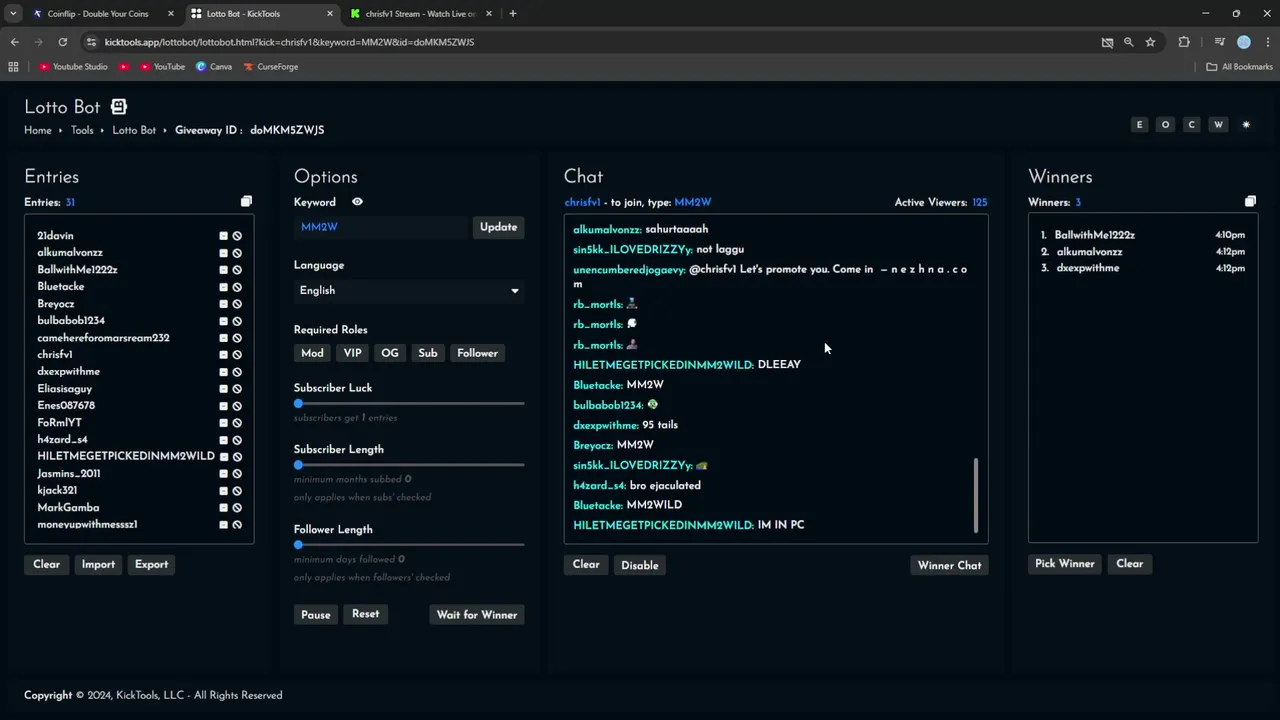Bookmark this page with star icon
Screen dimensions: 1280x720
[1150, 42]
